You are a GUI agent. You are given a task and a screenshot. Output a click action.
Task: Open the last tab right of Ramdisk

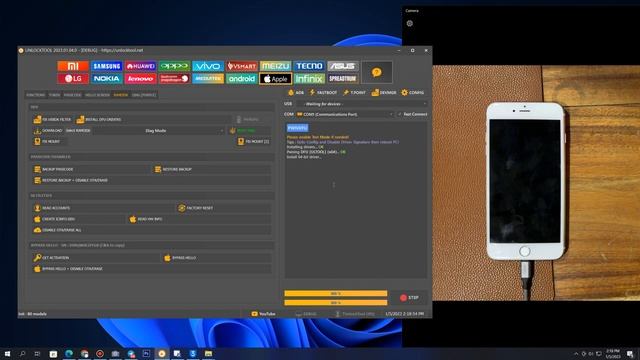(143, 95)
